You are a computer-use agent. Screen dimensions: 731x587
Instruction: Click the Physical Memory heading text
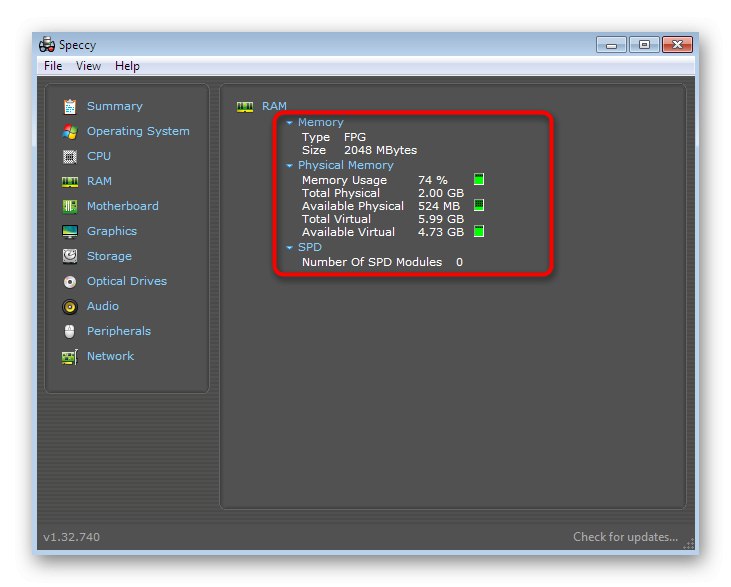pos(345,166)
